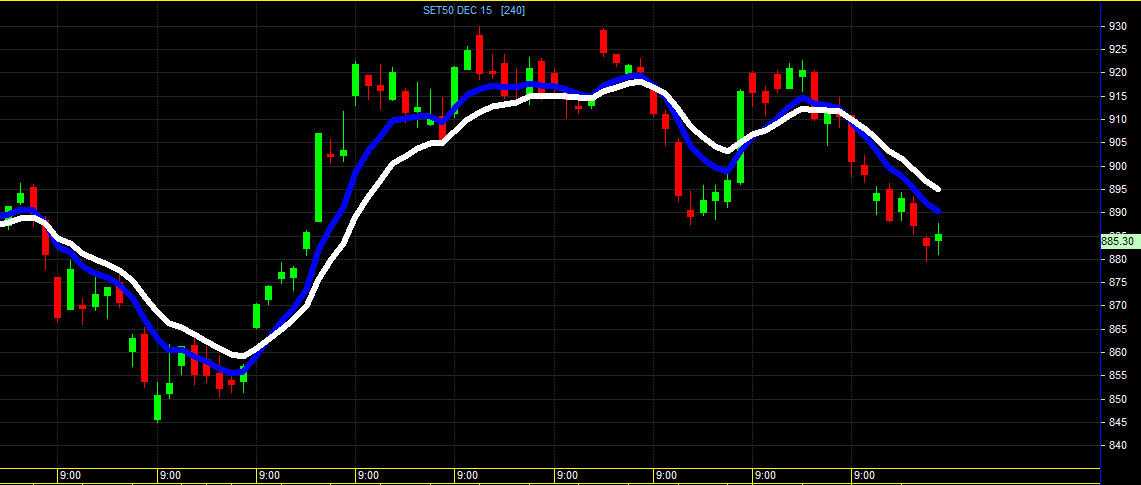Select the white moving average line
This screenshot has height=485, width=1141.
(393, 165)
